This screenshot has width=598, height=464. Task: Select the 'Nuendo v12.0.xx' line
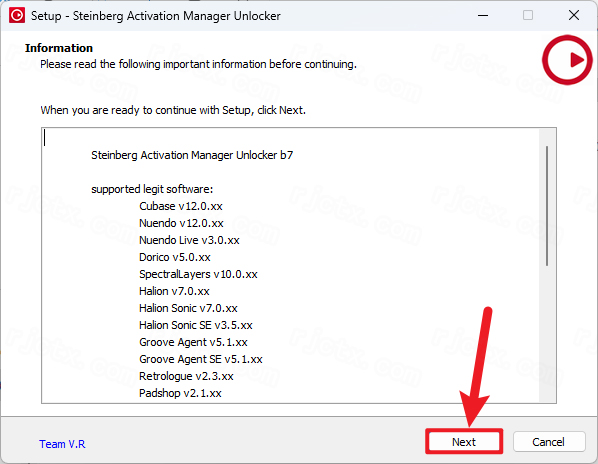tap(181, 223)
